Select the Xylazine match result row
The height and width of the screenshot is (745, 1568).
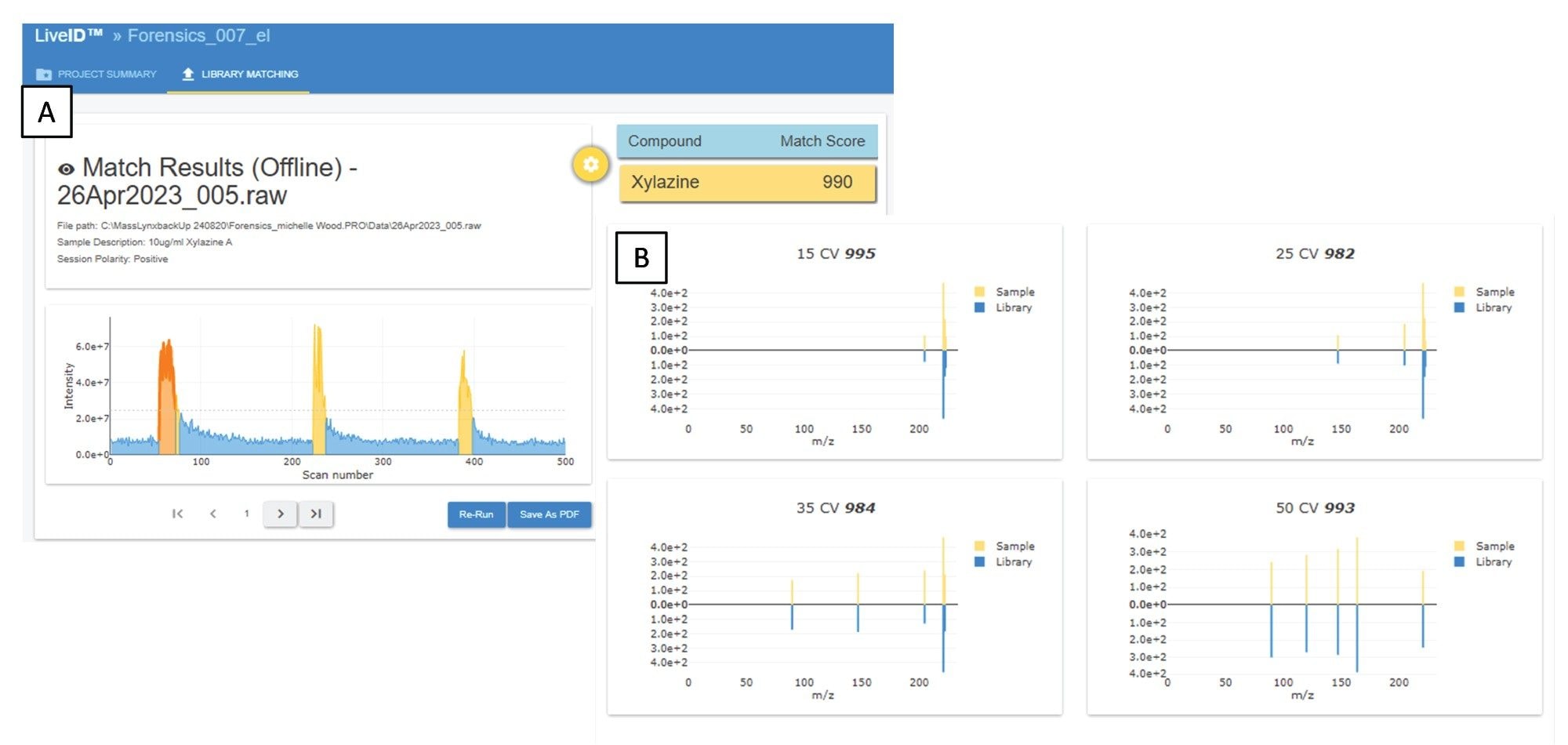click(746, 182)
